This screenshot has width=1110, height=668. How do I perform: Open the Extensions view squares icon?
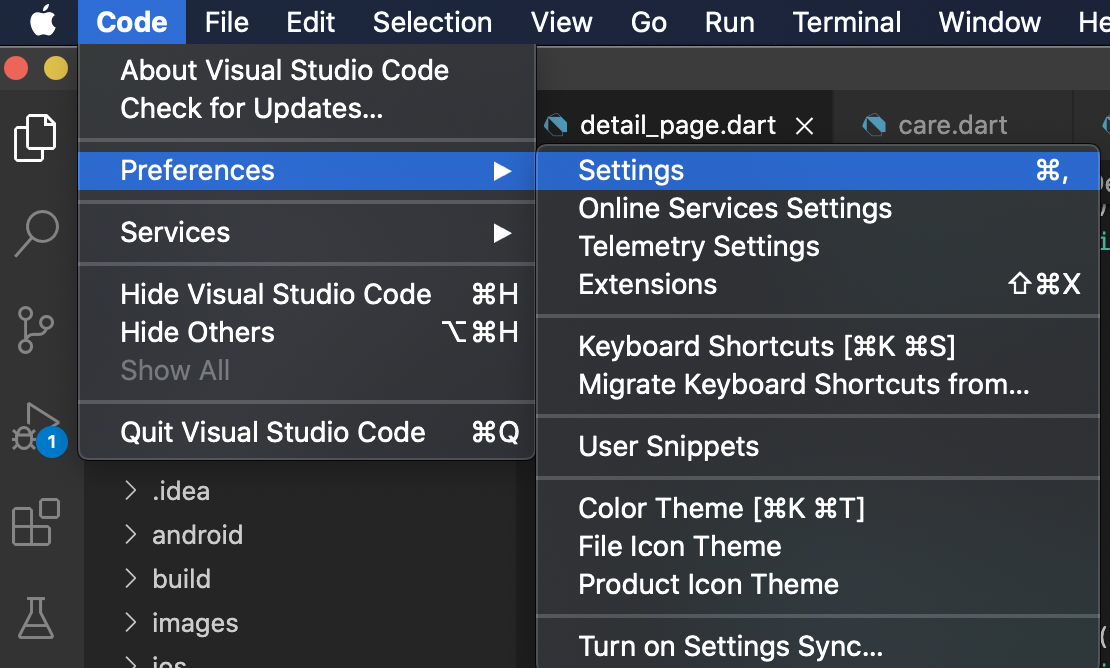tap(35, 522)
